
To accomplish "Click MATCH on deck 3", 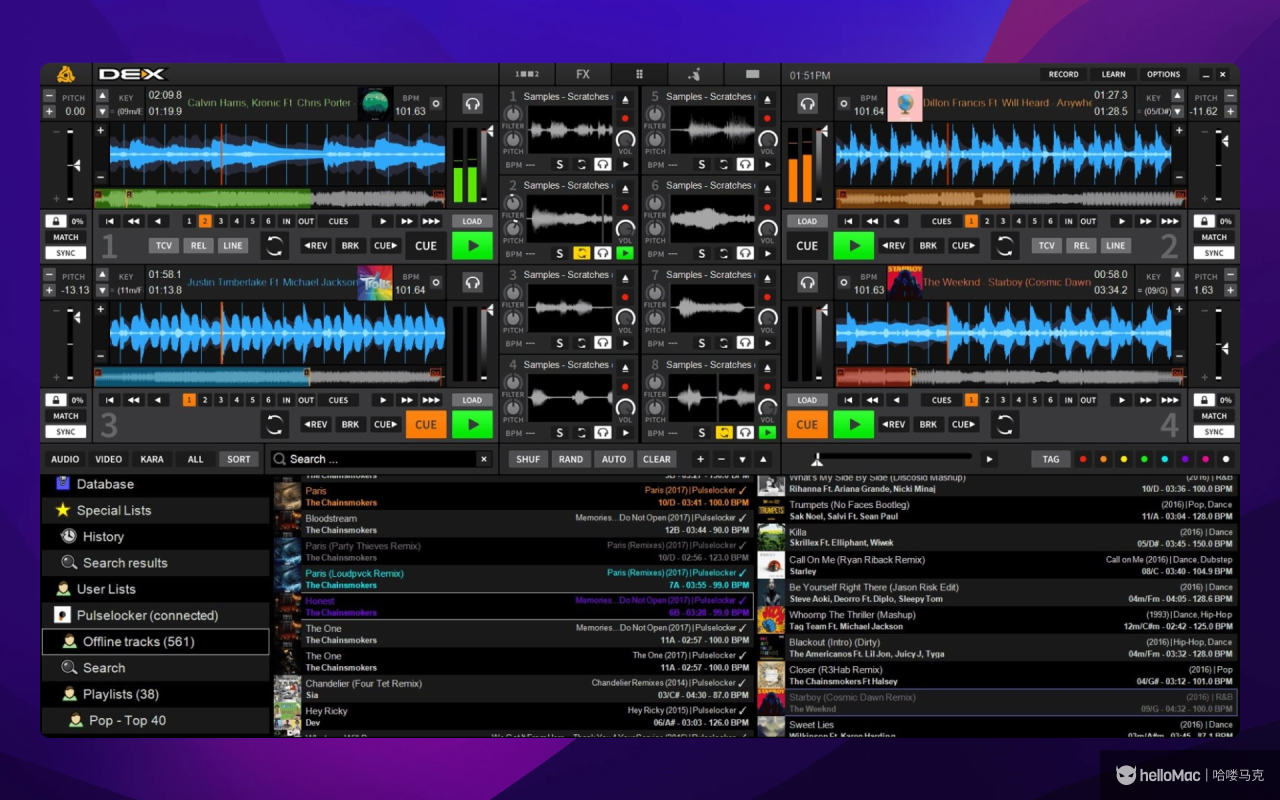I will coord(66,416).
